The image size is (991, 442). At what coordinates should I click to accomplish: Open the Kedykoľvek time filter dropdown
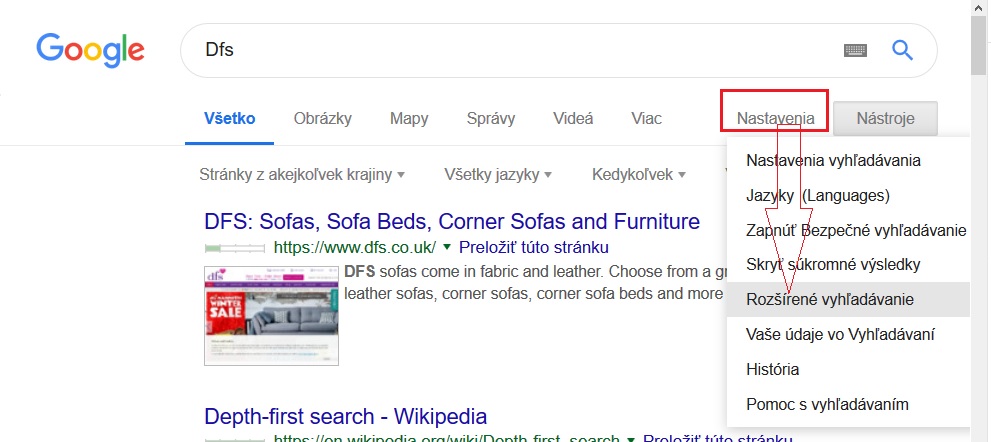(639, 175)
